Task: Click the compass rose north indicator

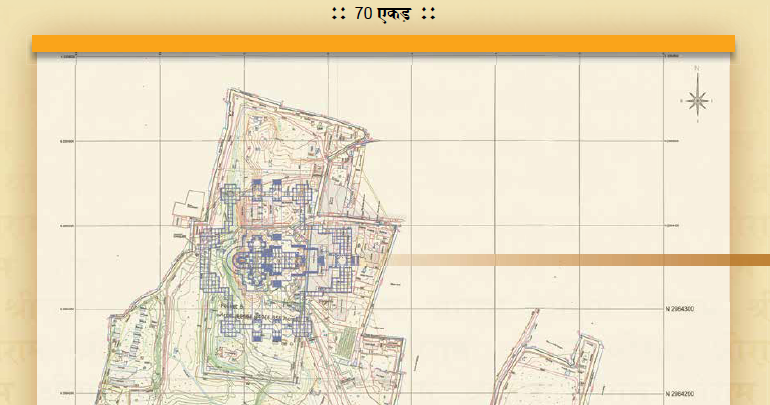Action: (697, 99)
